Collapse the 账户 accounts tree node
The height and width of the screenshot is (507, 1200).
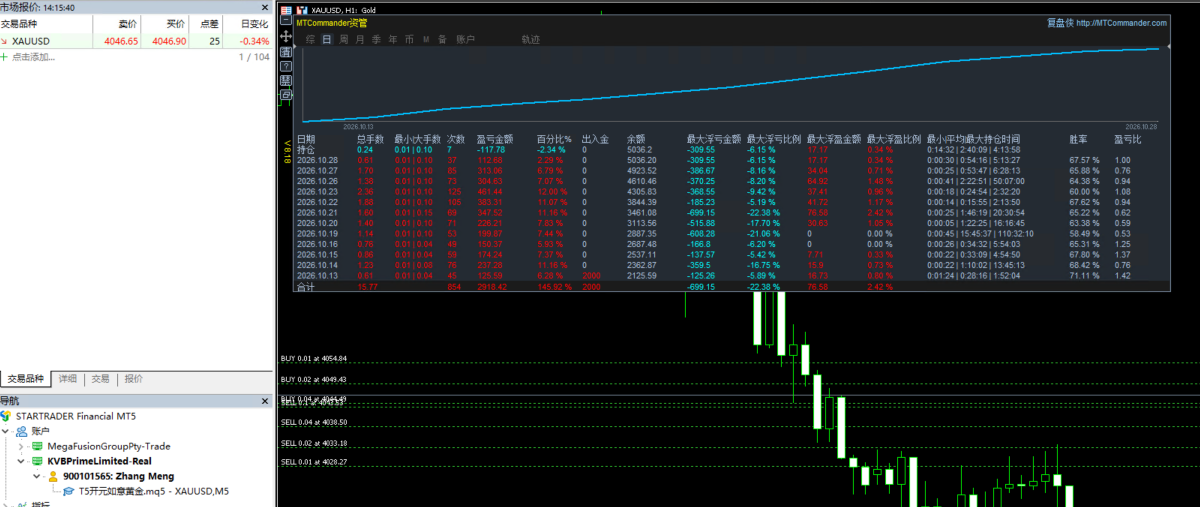(x=7, y=430)
